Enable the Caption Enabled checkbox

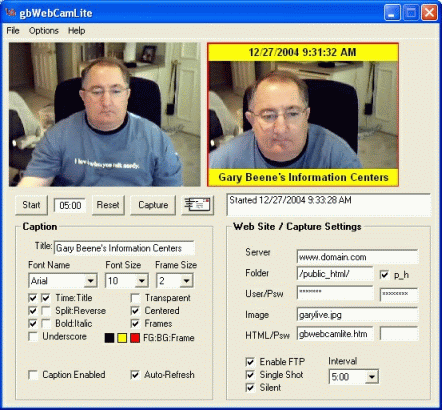point(33,375)
